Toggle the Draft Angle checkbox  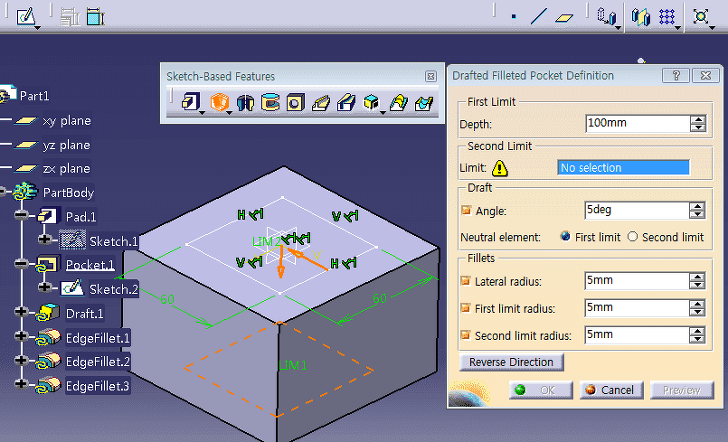[466, 210]
